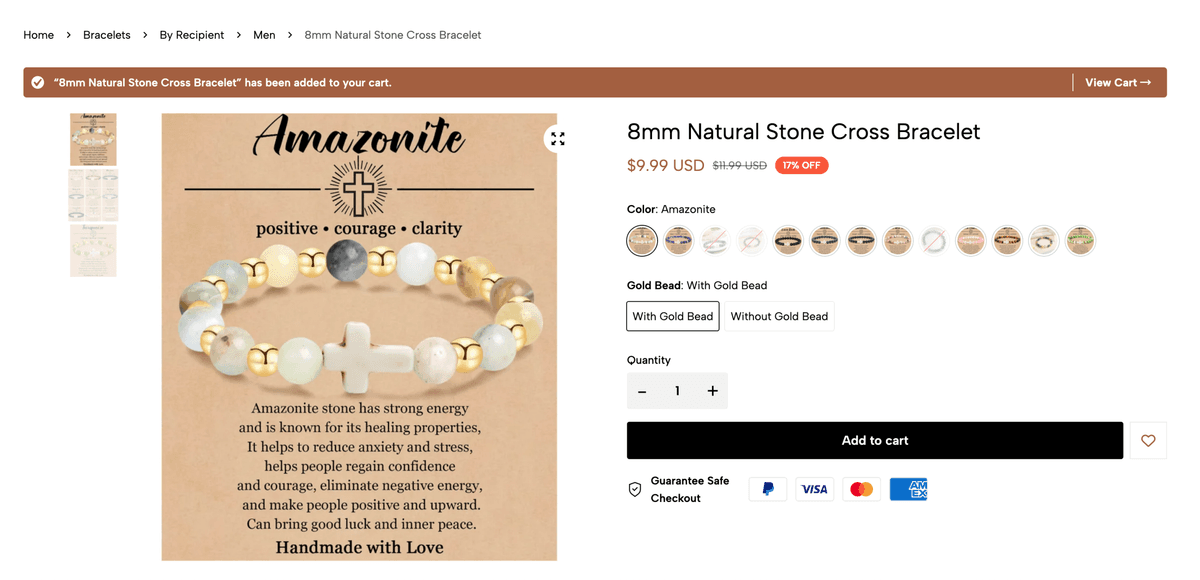The image size is (1200, 580).
Task: Switch to Without Gold Bead
Action: click(x=779, y=316)
